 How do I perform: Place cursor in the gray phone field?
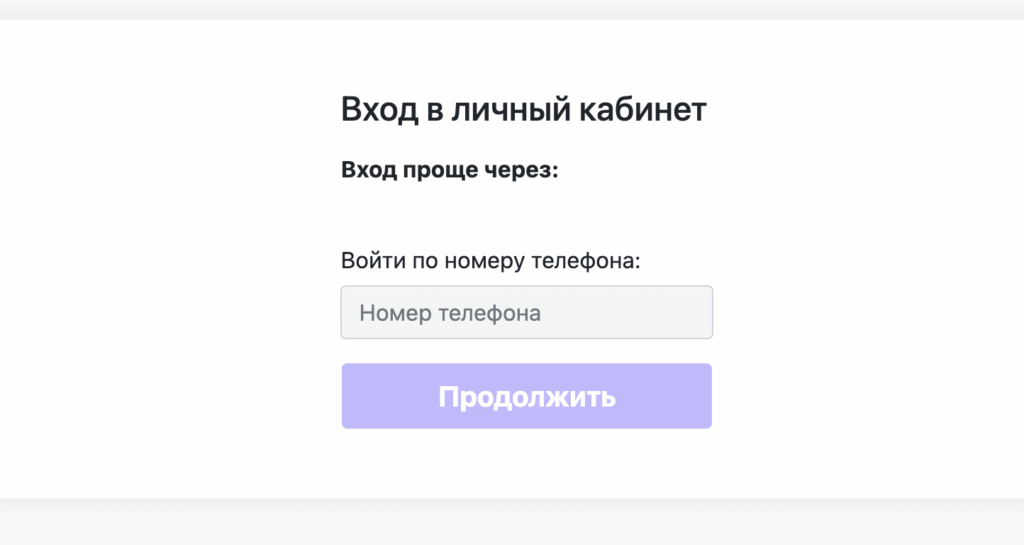pyautogui.click(x=526, y=313)
